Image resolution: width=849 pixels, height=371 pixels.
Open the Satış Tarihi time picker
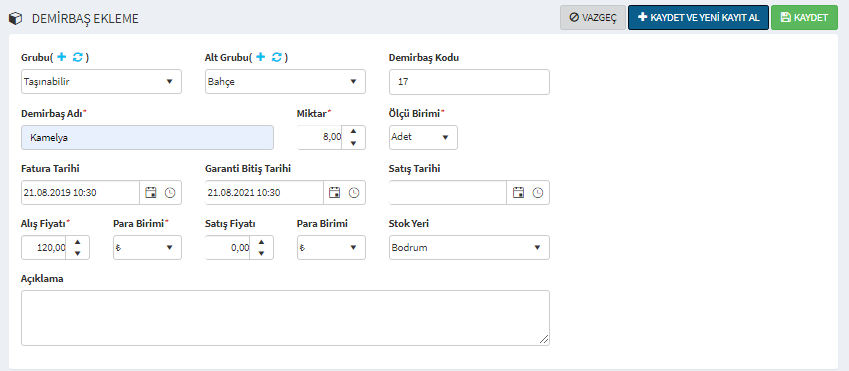pyautogui.click(x=538, y=192)
